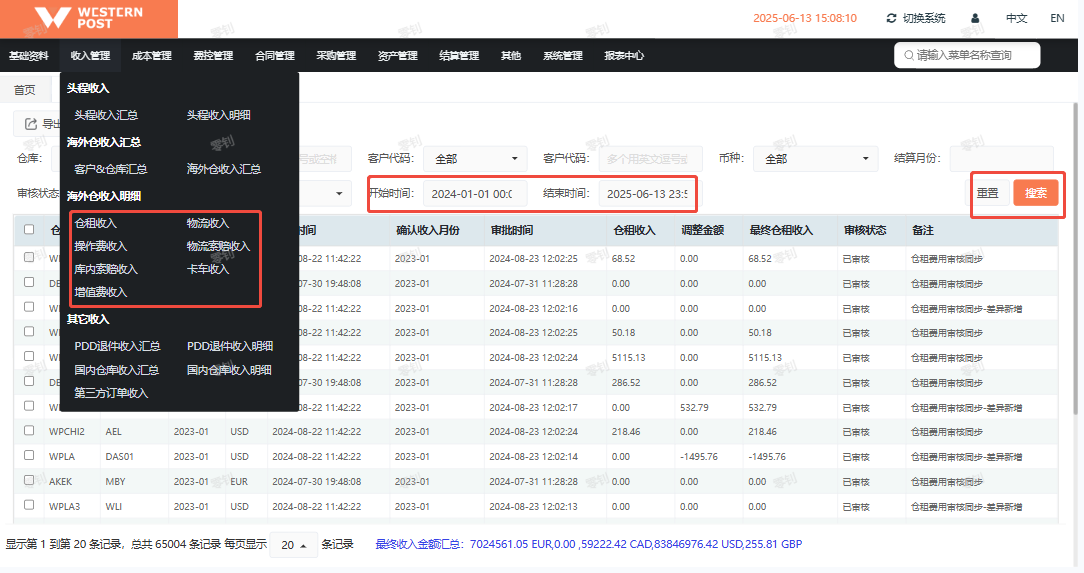Select 卡车收入 menu entry
The height and width of the screenshot is (573, 1084).
[x=208, y=268]
